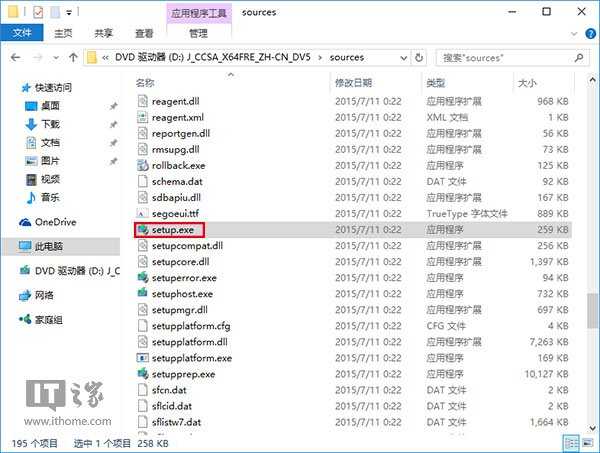Image resolution: width=600 pixels, height=453 pixels.
Task: Switch to large icons view icon
Action: click(587, 443)
